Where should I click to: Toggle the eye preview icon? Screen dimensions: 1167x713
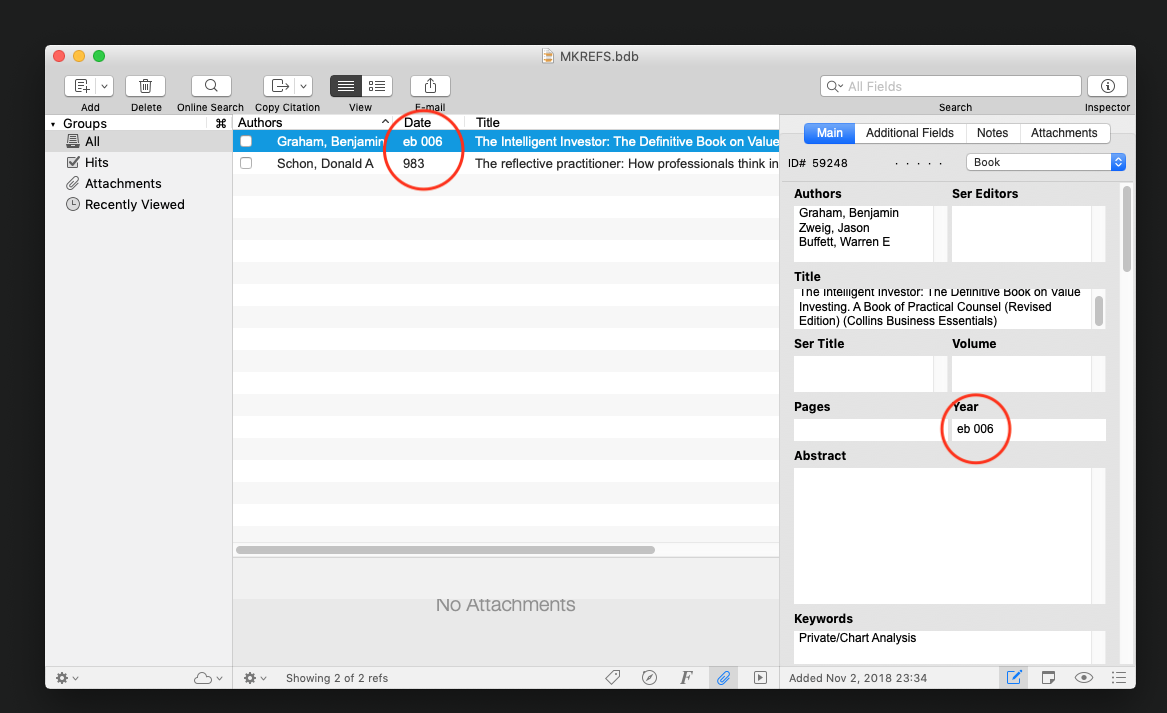(x=1084, y=677)
